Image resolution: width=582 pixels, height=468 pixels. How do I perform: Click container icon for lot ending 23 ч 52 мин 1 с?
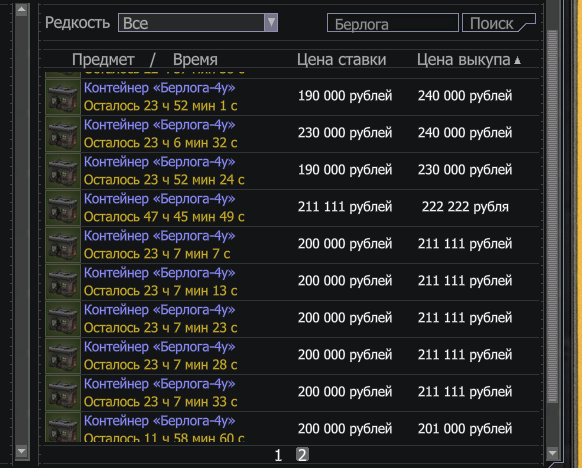pyautogui.click(x=63, y=97)
